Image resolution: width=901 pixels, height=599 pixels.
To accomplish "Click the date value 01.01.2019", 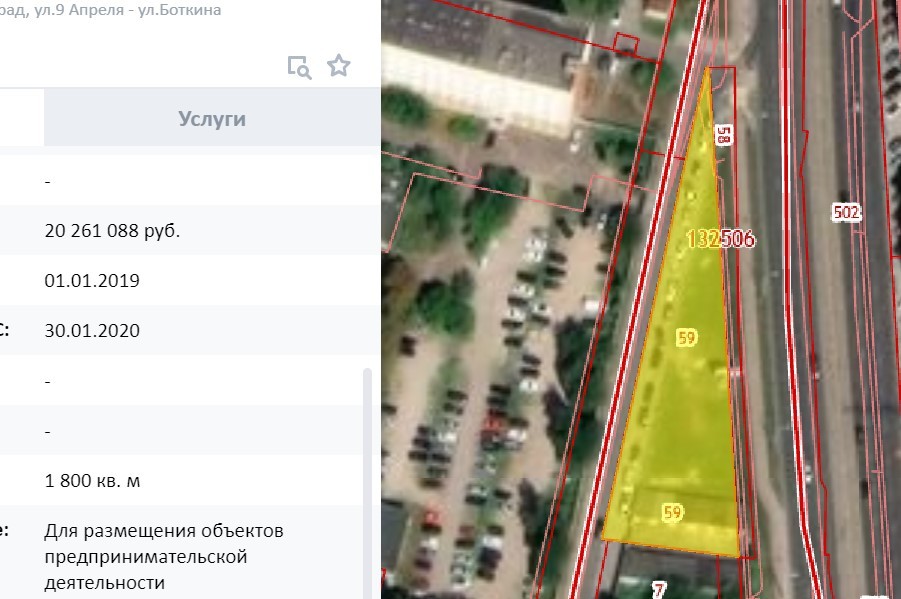I will 92,281.
